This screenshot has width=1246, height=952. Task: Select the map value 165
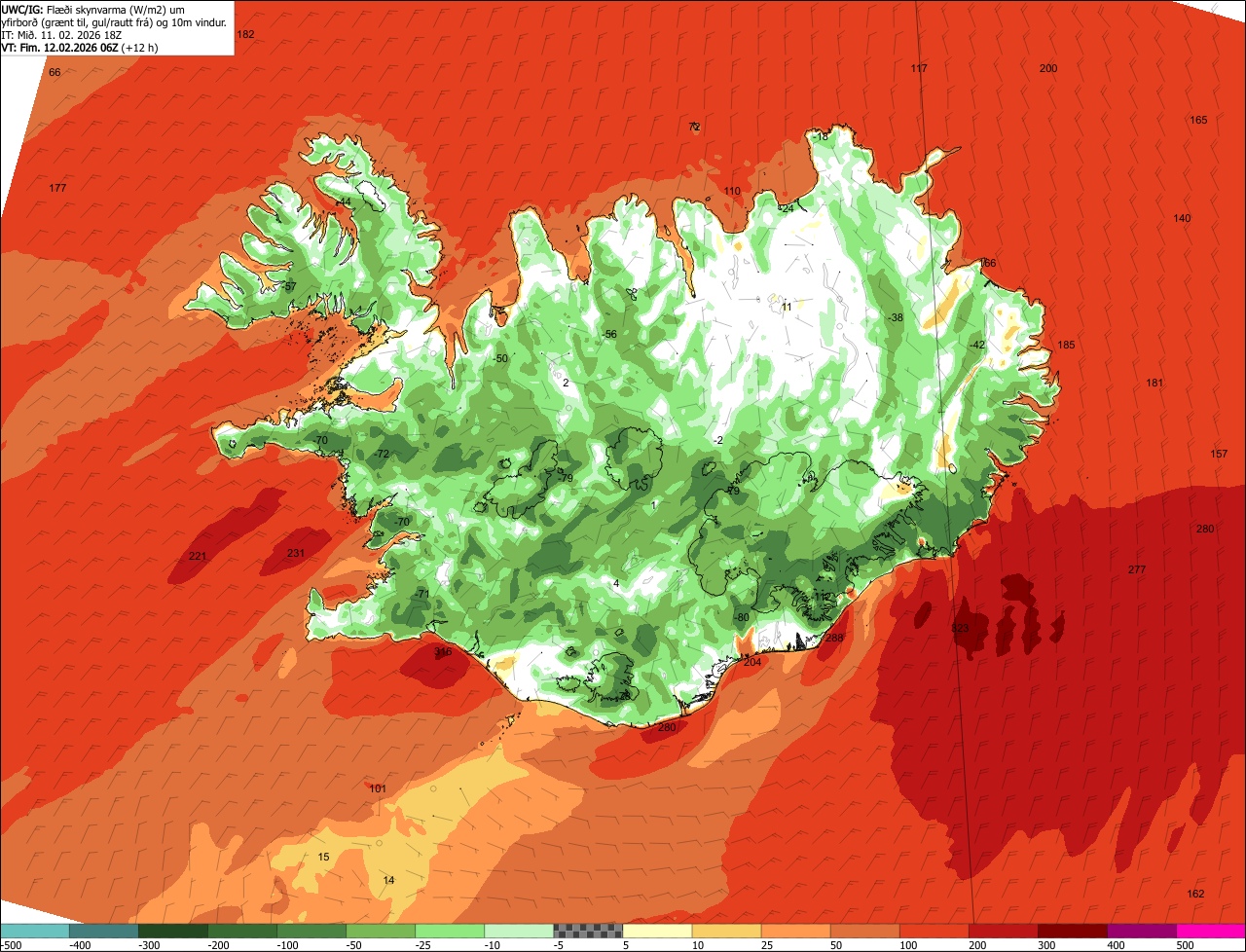pos(1198,120)
